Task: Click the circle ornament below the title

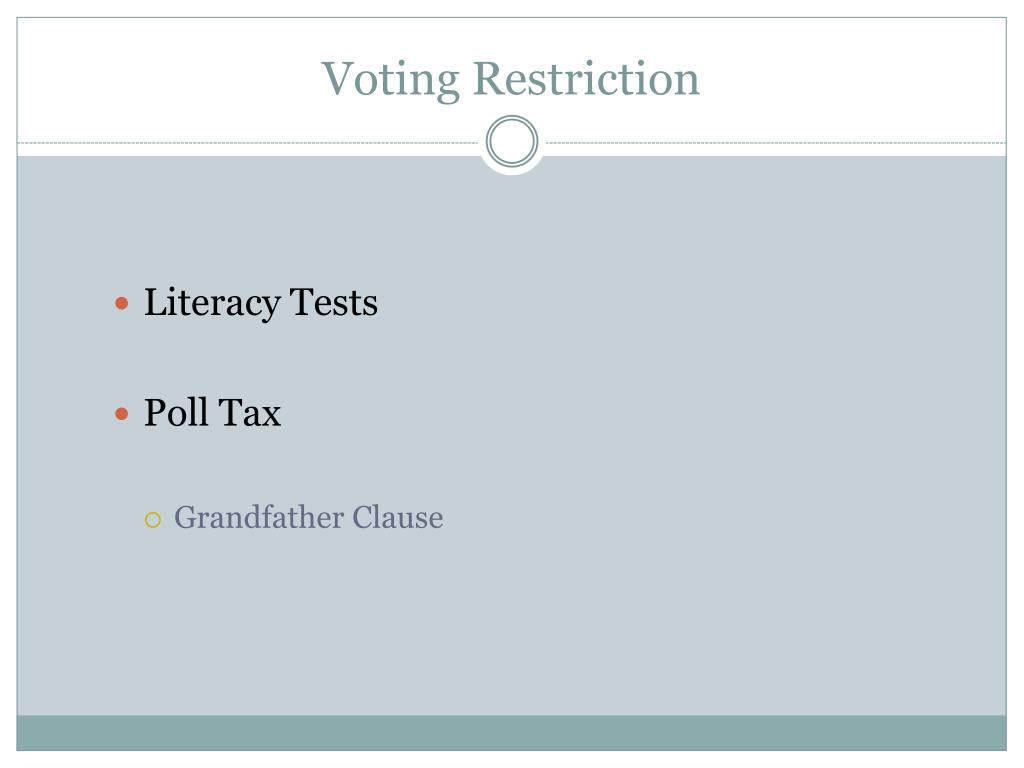Action: pos(512,141)
